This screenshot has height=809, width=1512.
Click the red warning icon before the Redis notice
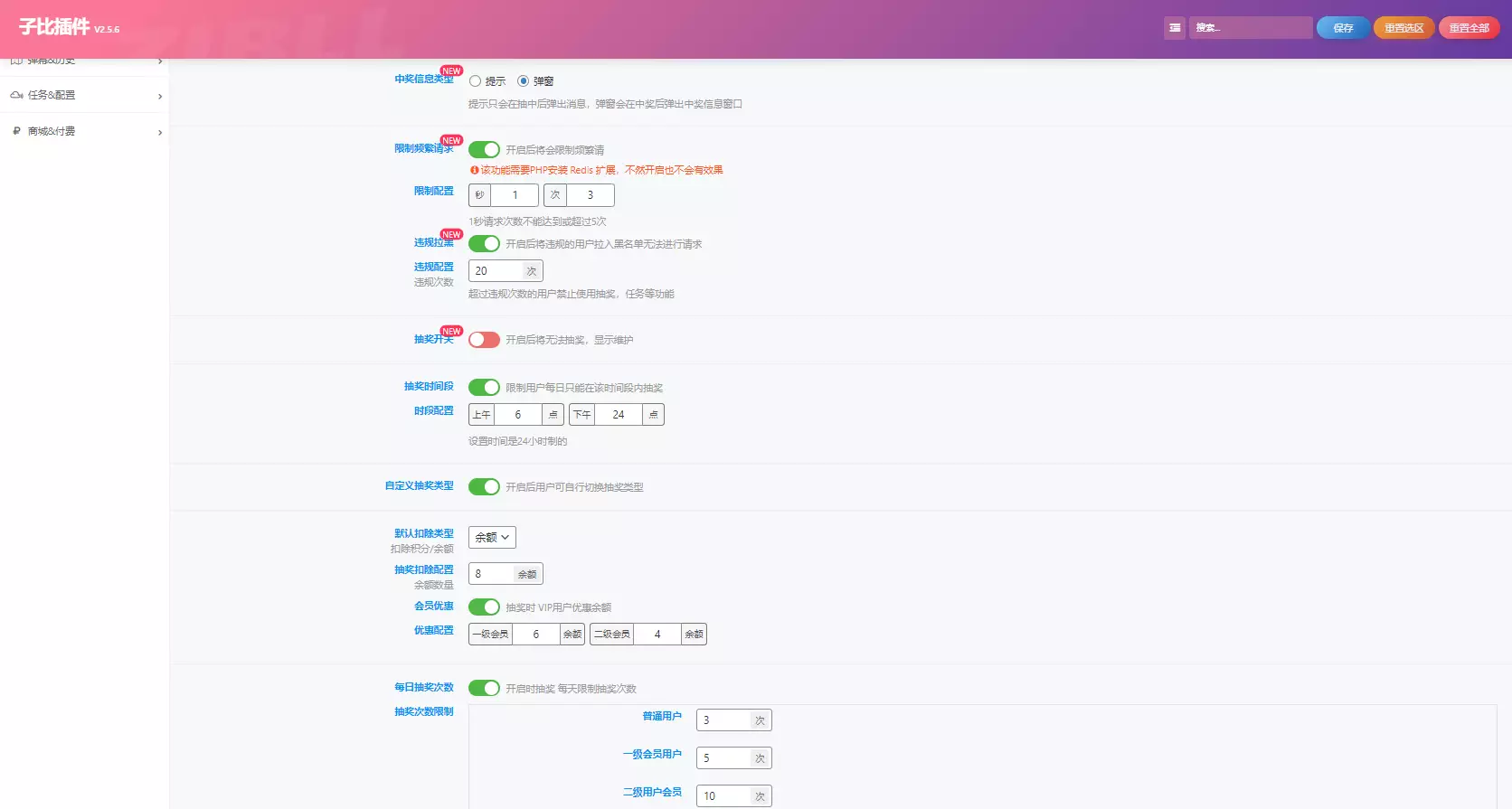tap(474, 170)
